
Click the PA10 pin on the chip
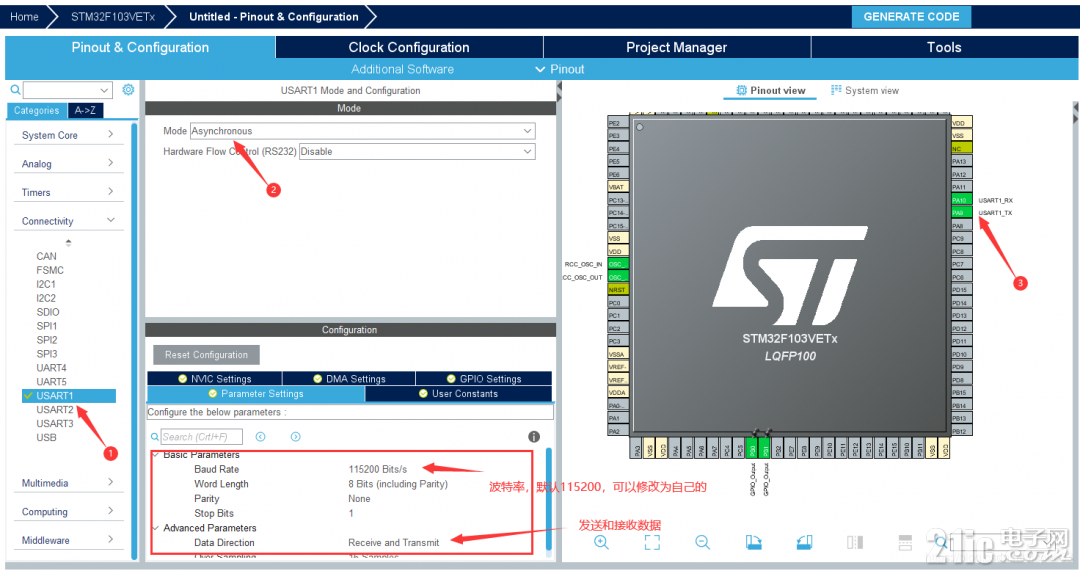962,200
